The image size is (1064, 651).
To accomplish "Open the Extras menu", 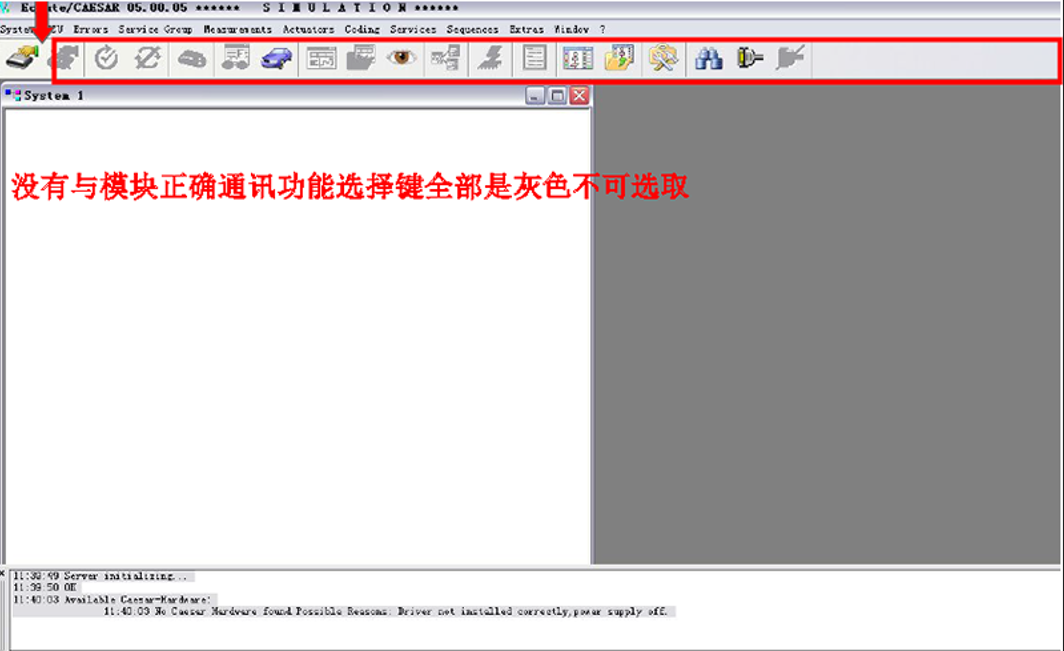I will pyautogui.click(x=527, y=29).
